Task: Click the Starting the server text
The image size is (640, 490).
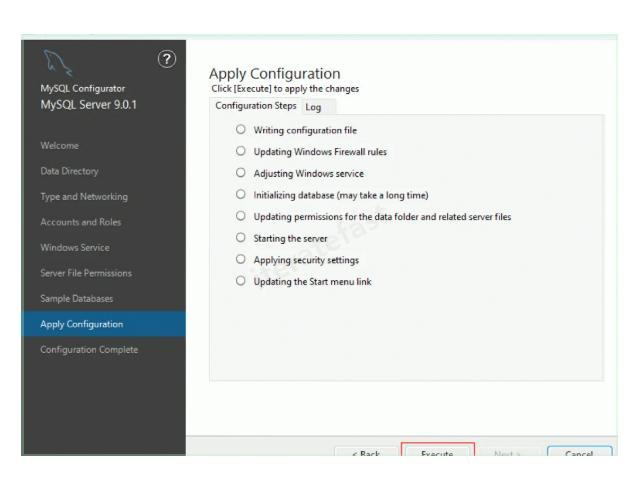Action: click(x=290, y=238)
